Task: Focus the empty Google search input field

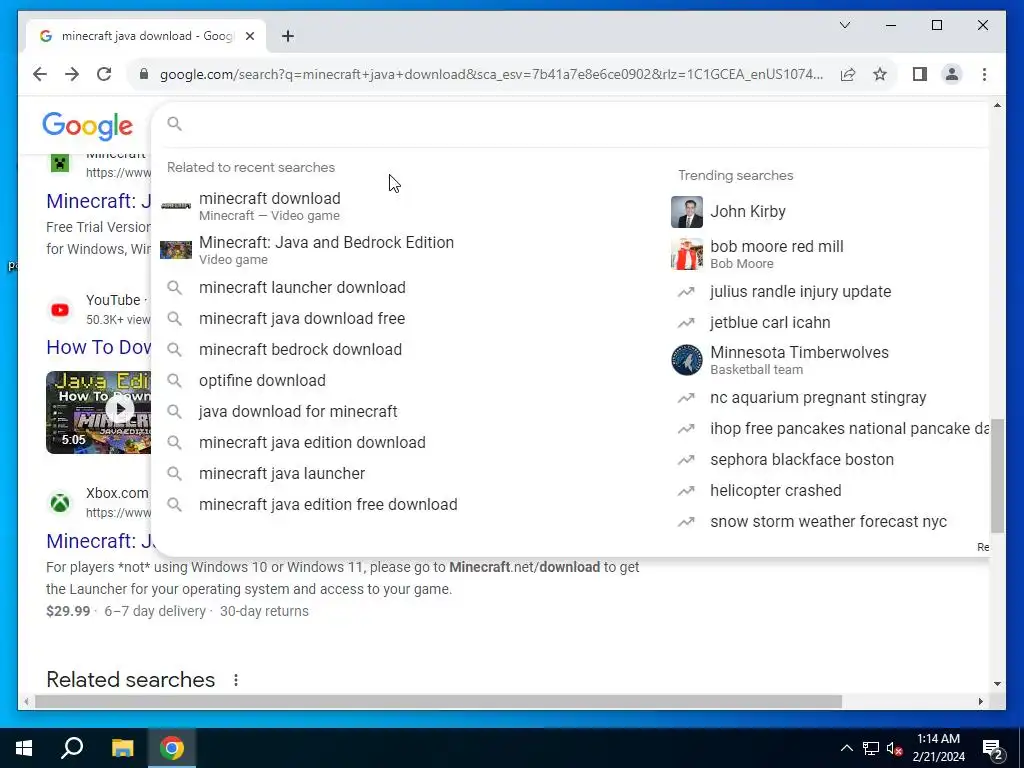Action: click(x=581, y=123)
